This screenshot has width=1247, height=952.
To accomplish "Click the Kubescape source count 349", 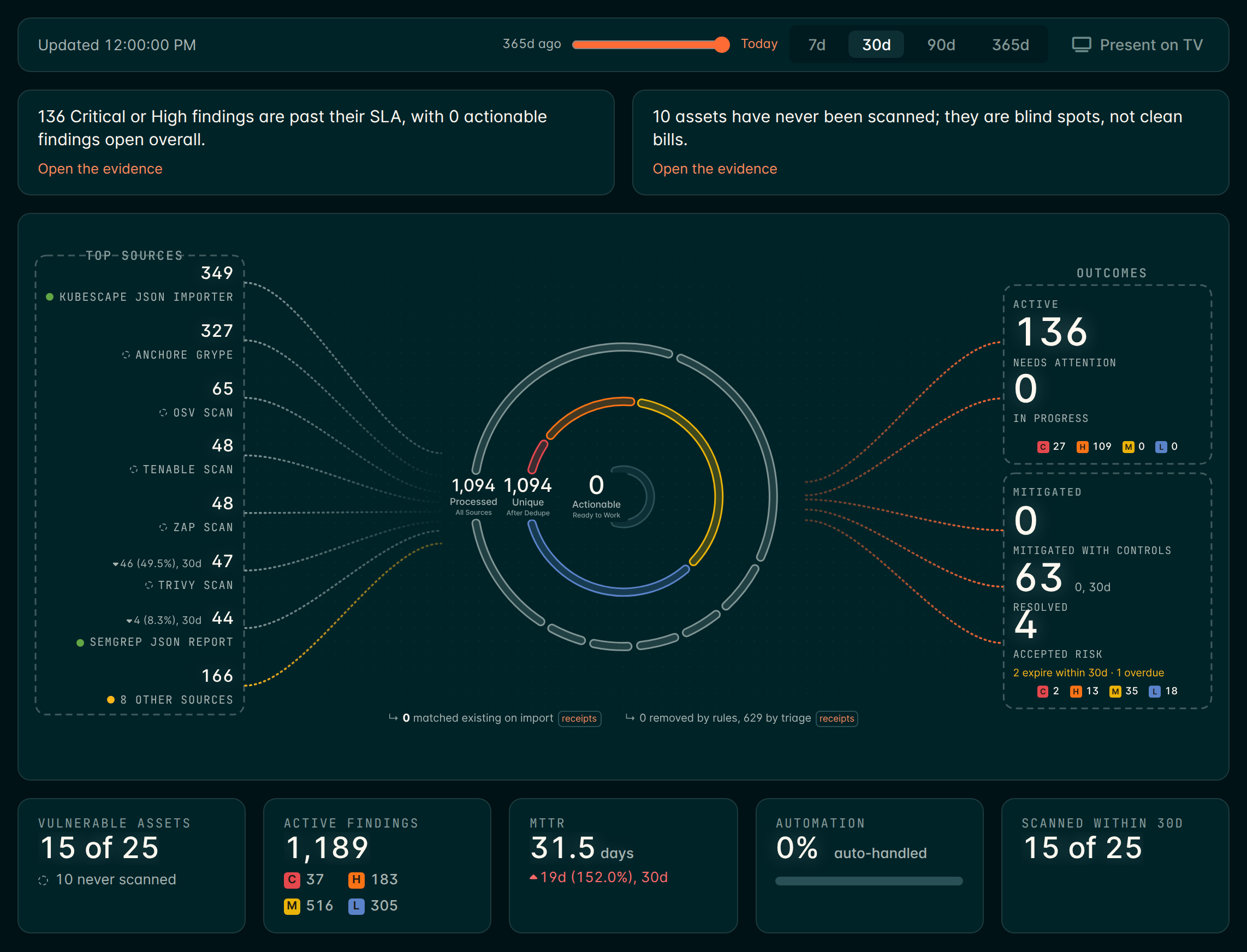I will pyautogui.click(x=217, y=273).
